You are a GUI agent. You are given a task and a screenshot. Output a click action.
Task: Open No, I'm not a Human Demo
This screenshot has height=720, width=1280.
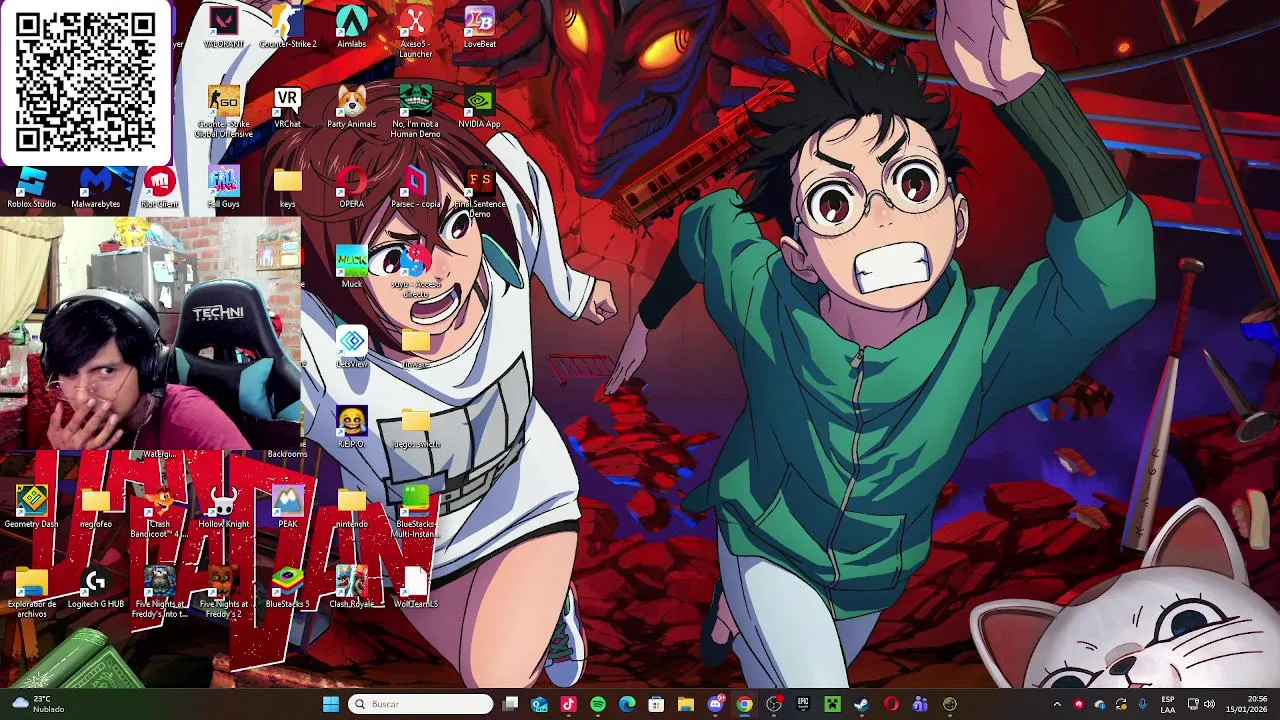(415, 112)
